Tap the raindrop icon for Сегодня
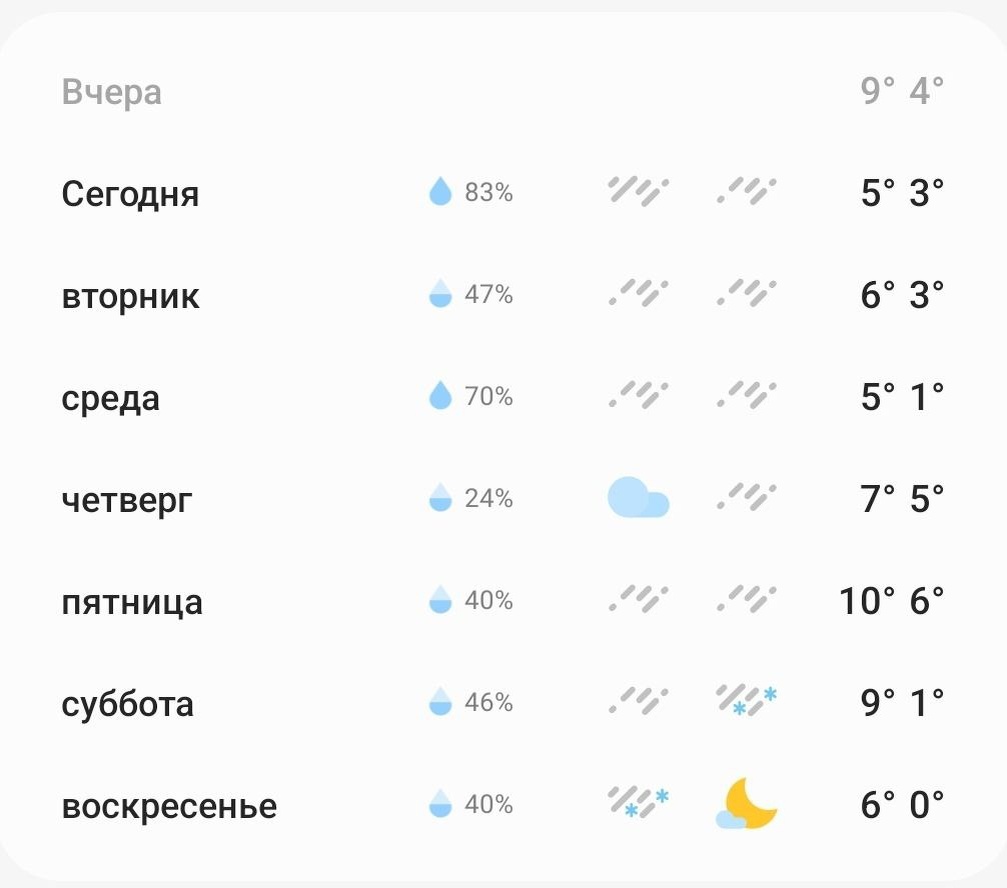 [x=441, y=191]
